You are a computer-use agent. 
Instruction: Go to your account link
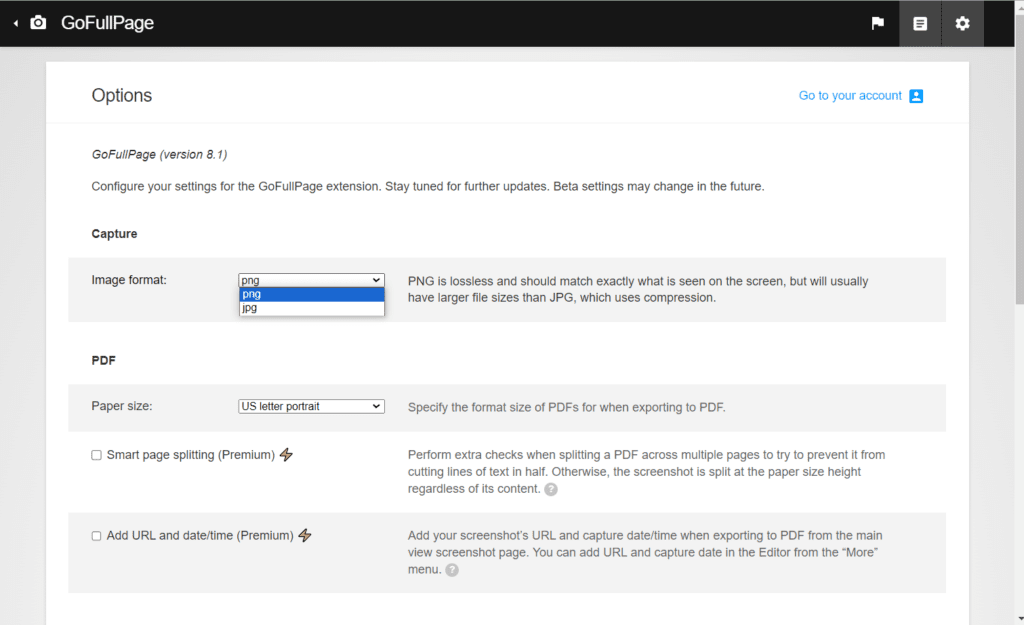click(850, 96)
